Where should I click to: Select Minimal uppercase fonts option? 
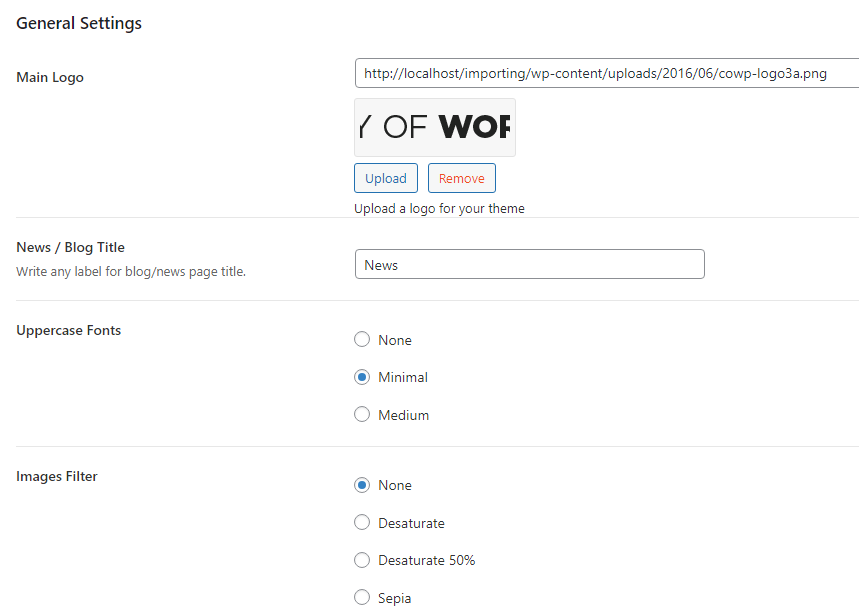(362, 377)
